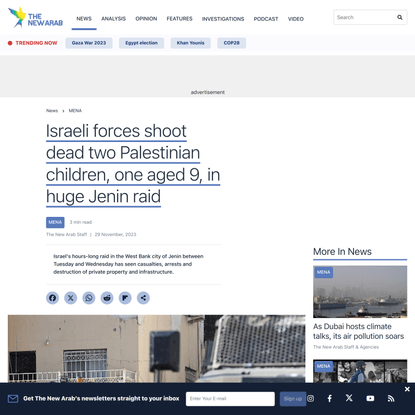Select COP28 trending tag
Viewport: 415px width, 415px height.
click(232, 43)
